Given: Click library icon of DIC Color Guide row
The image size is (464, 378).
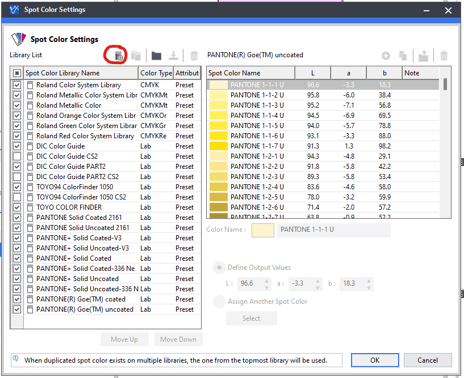Looking at the screenshot, I should click(30, 146).
